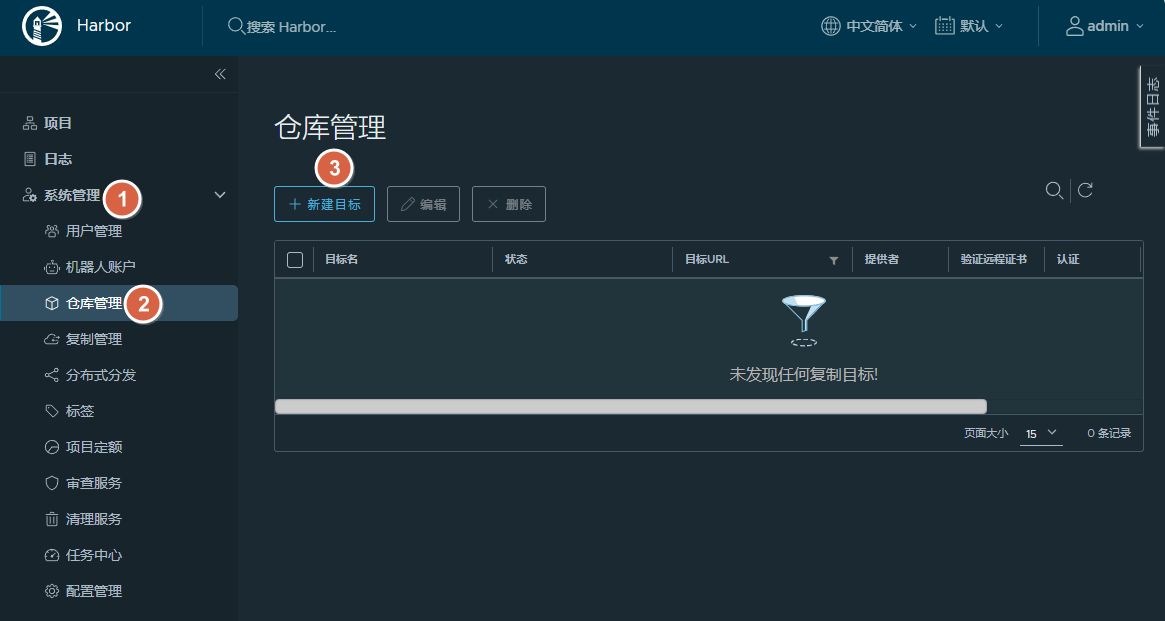Click the registry list search icon
Screen dimensions: 1165x621
[1054, 190]
